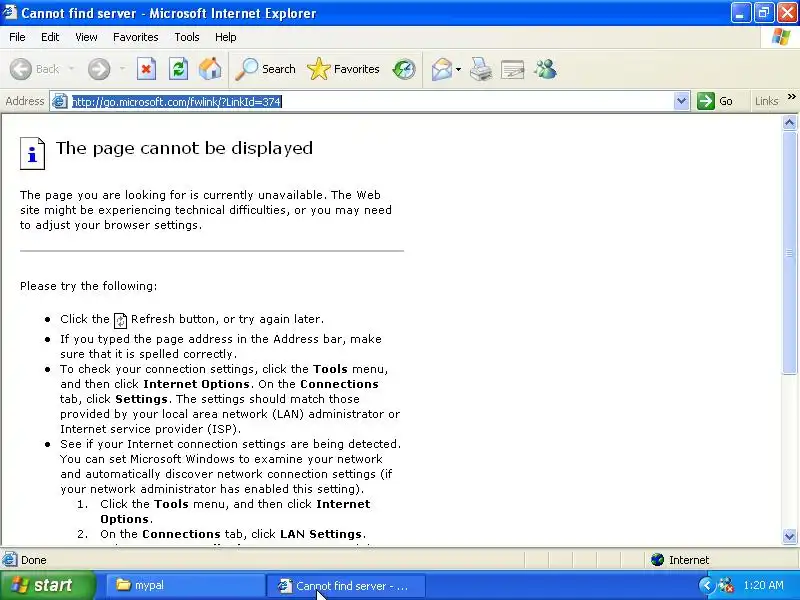This screenshot has height=600, width=800.
Task: Open the Edit menu
Action: pos(50,37)
